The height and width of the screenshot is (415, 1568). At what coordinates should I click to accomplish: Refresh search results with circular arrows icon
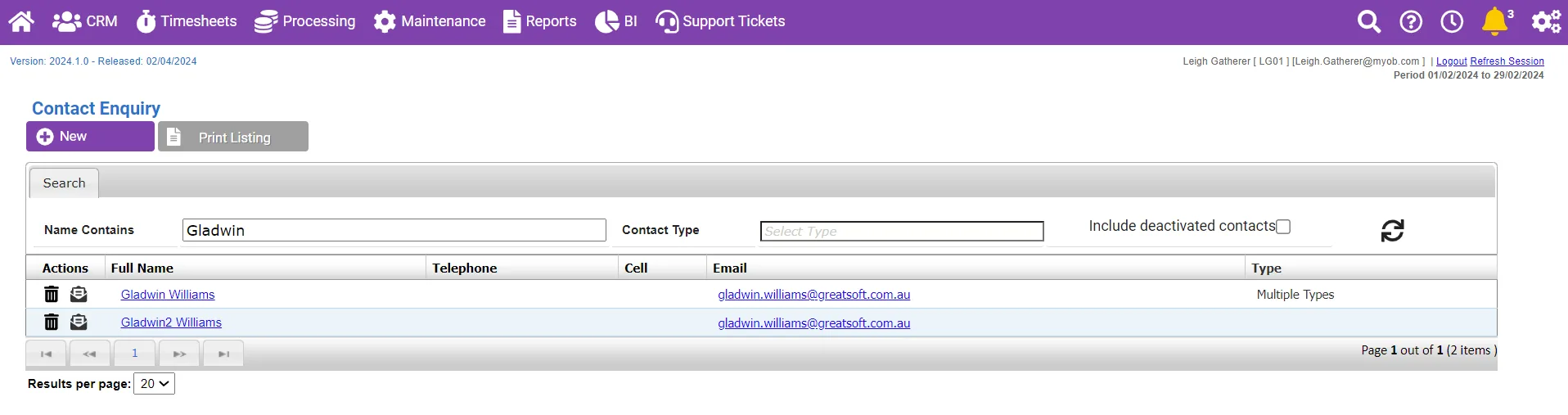tap(1392, 231)
